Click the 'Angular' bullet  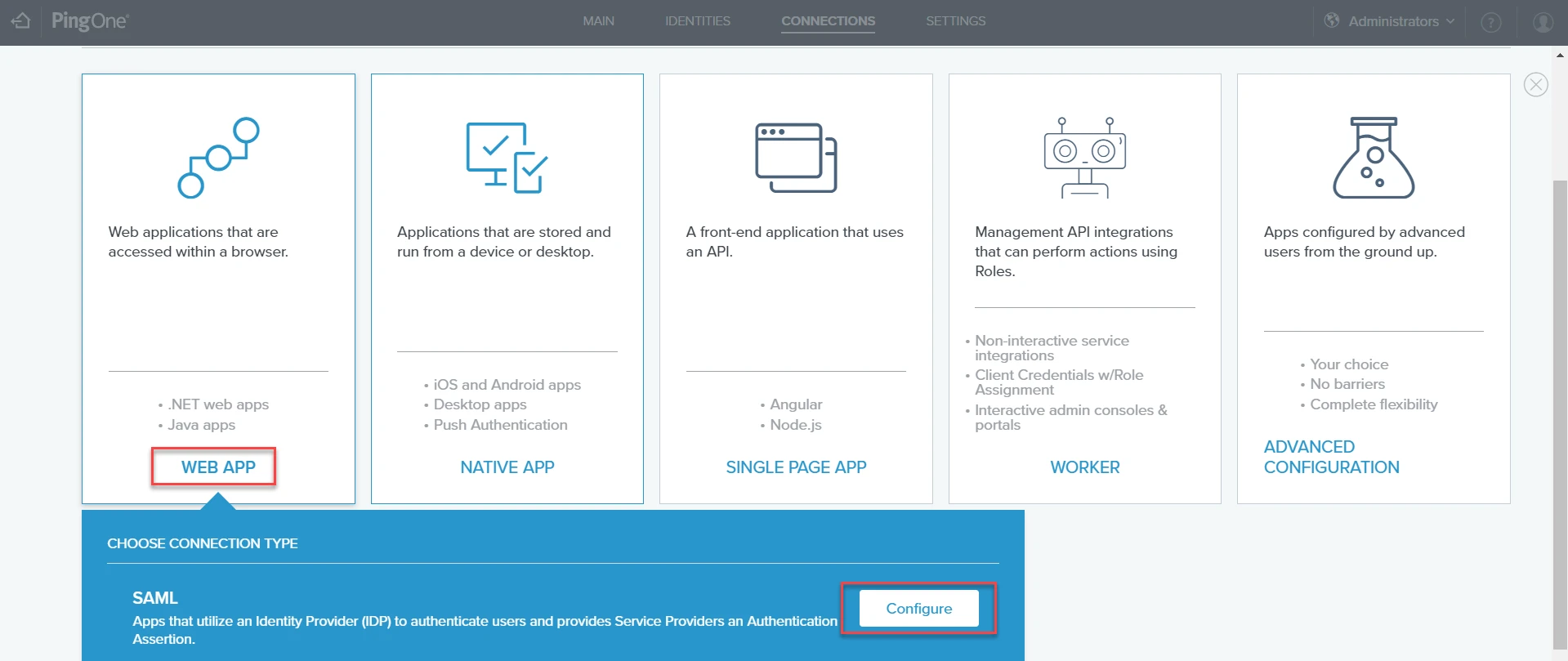pos(796,404)
